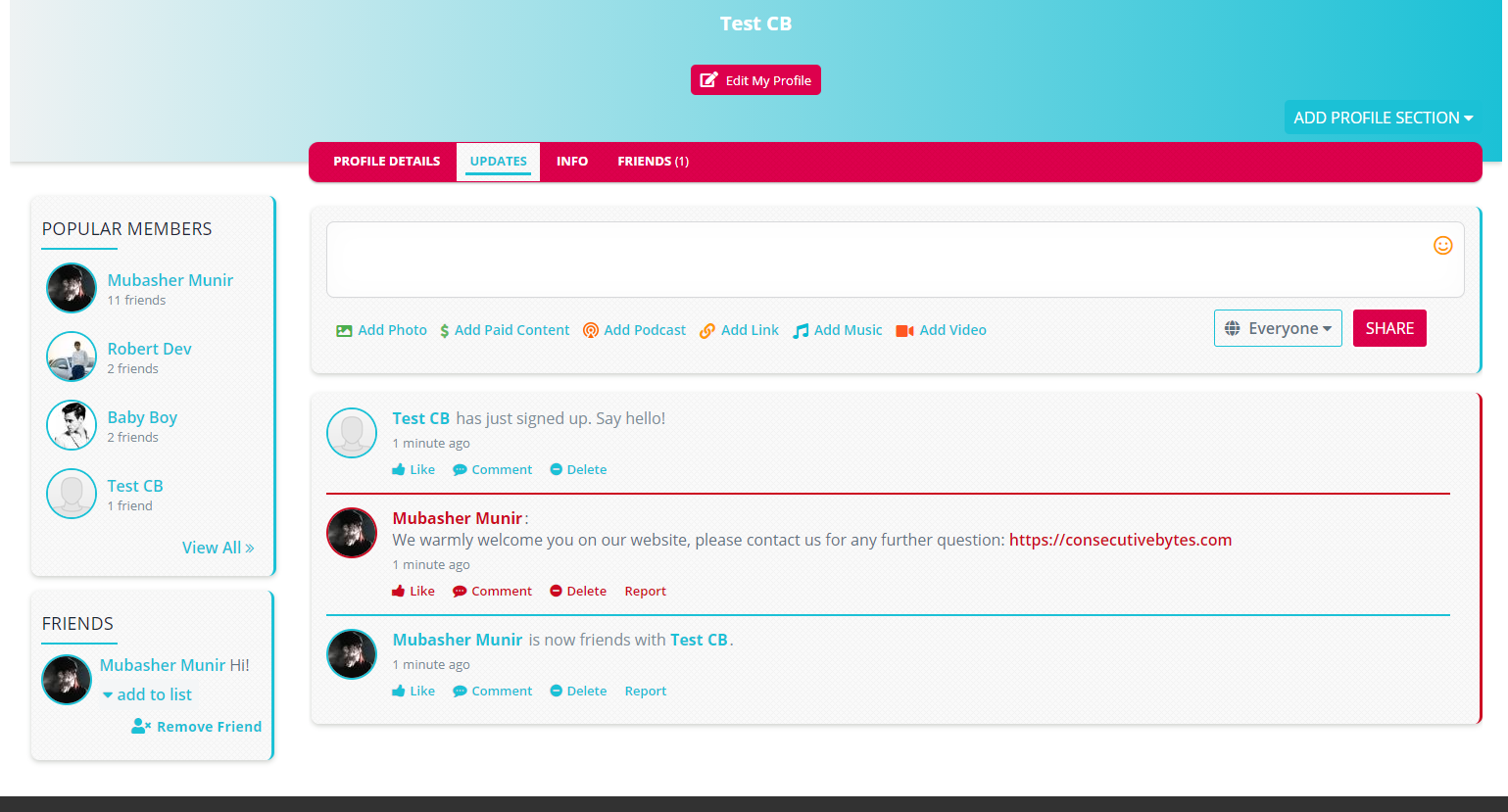This screenshot has width=1508, height=812.
Task: Open the consecutivebytes.com link
Action: (x=1120, y=541)
